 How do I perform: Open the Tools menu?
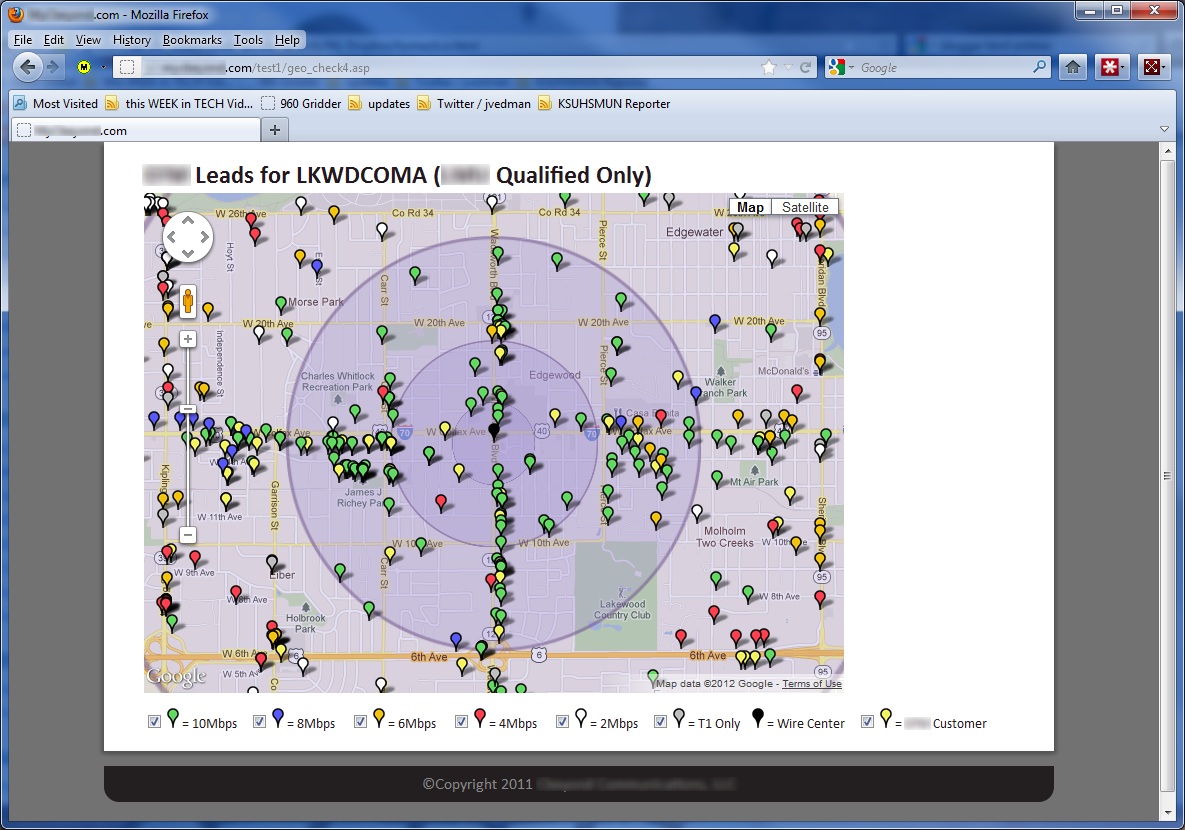248,40
